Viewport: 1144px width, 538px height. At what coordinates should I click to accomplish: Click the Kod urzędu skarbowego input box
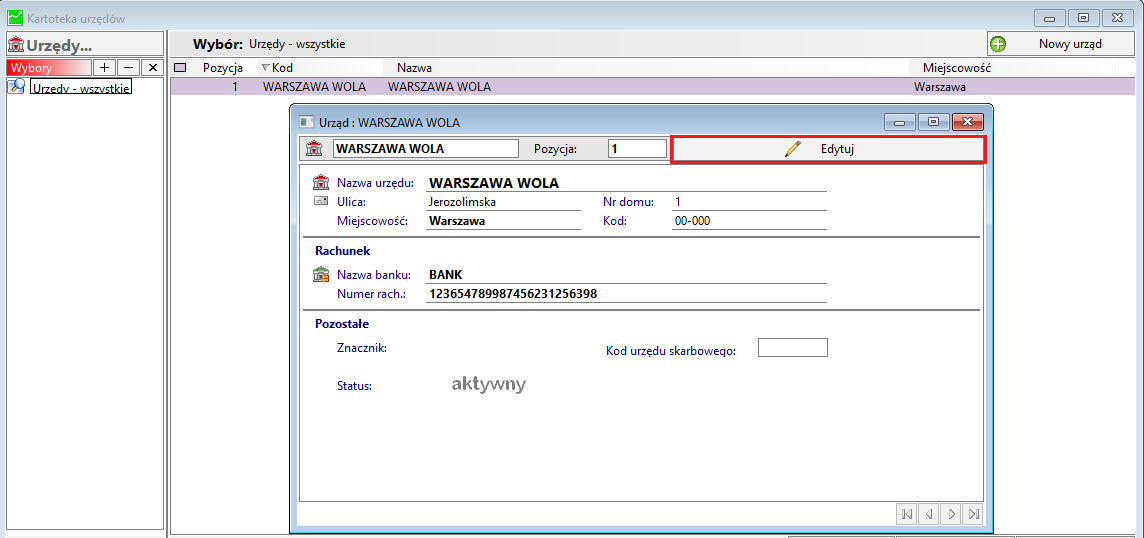click(792, 347)
